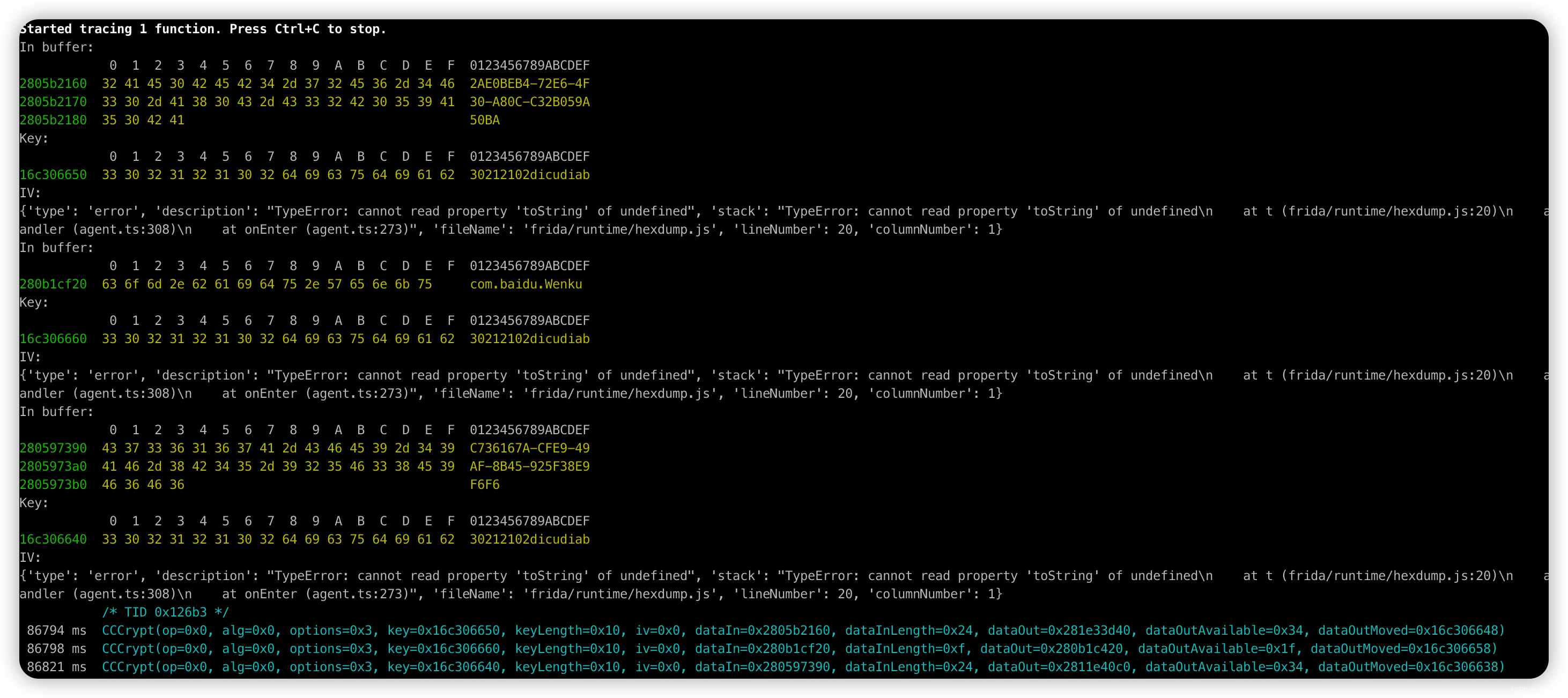The height and width of the screenshot is (698, 1568).
Task: Select address 2805b2160 in first buffer
Action: point(53,84)
